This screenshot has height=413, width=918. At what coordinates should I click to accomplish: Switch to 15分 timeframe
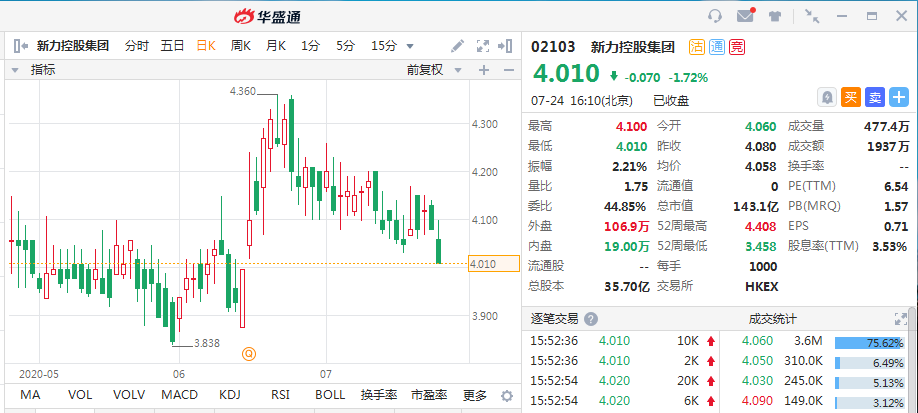(384, 46)
